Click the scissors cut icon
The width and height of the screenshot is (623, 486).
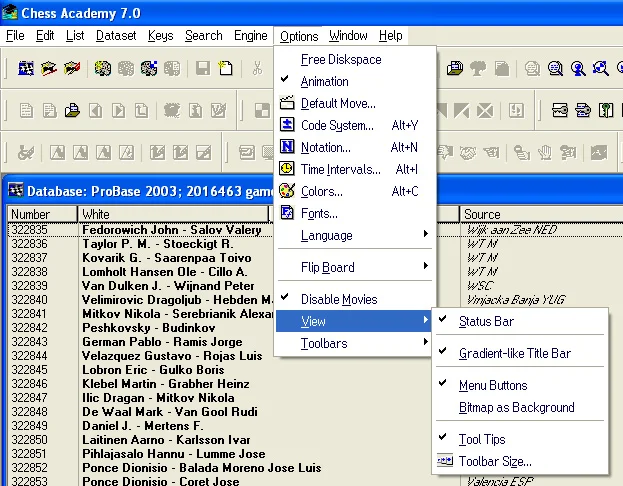click(257, 68)
